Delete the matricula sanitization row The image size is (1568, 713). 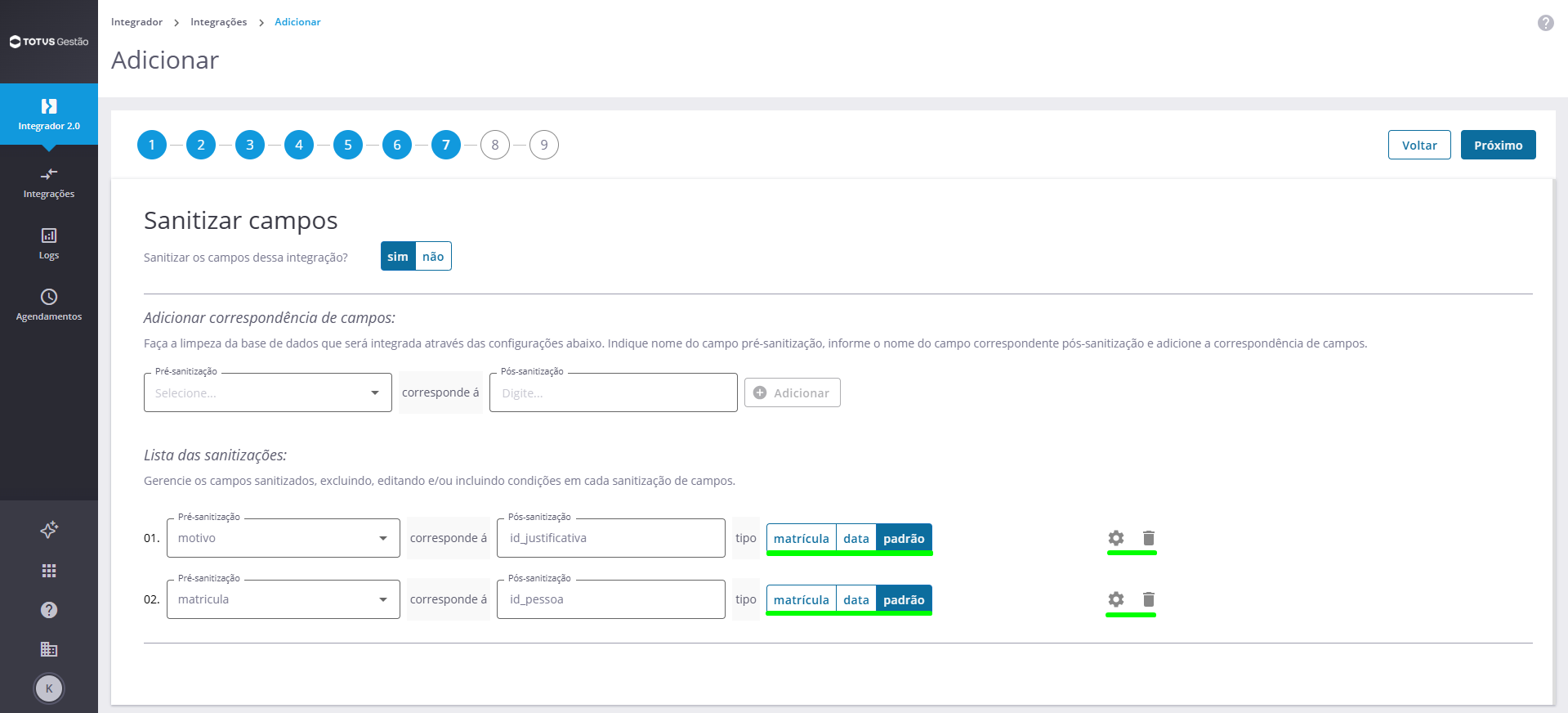(1149, 599)
